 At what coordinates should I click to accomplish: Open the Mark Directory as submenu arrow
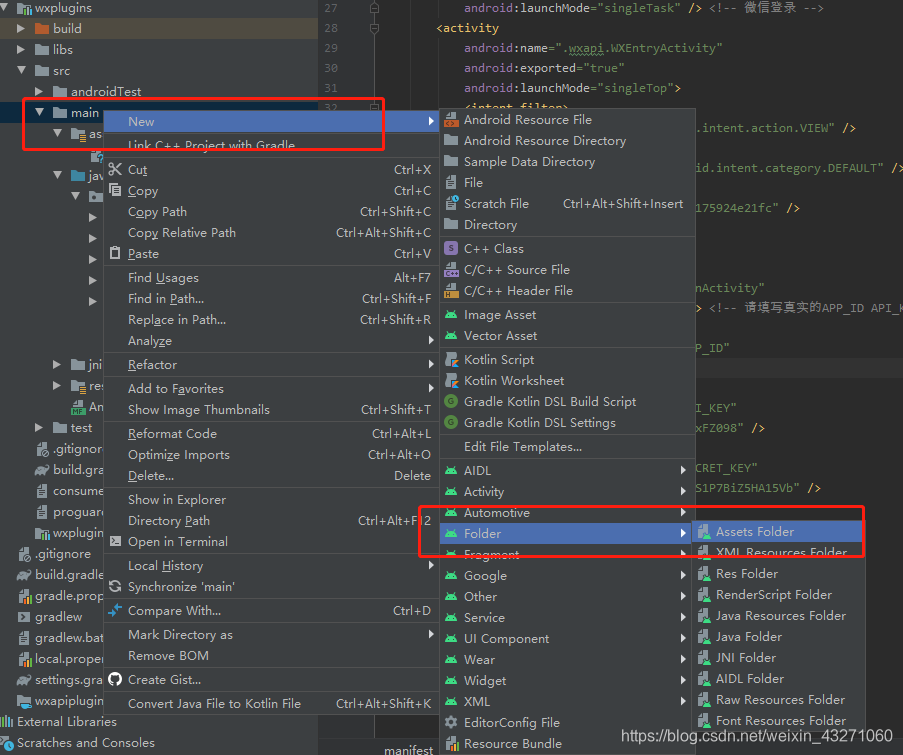431,634
